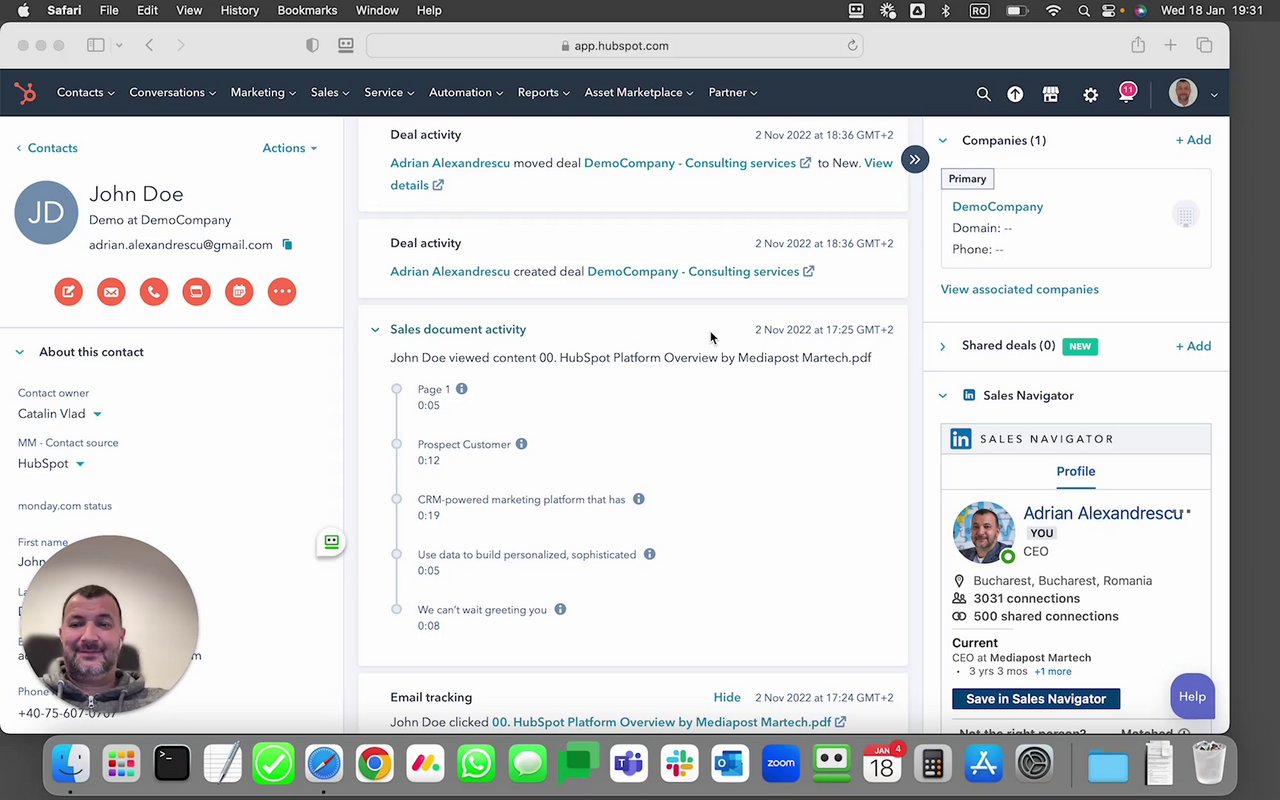
Task: Collapse the Companies (1) section
Action: tap(942, 141)
